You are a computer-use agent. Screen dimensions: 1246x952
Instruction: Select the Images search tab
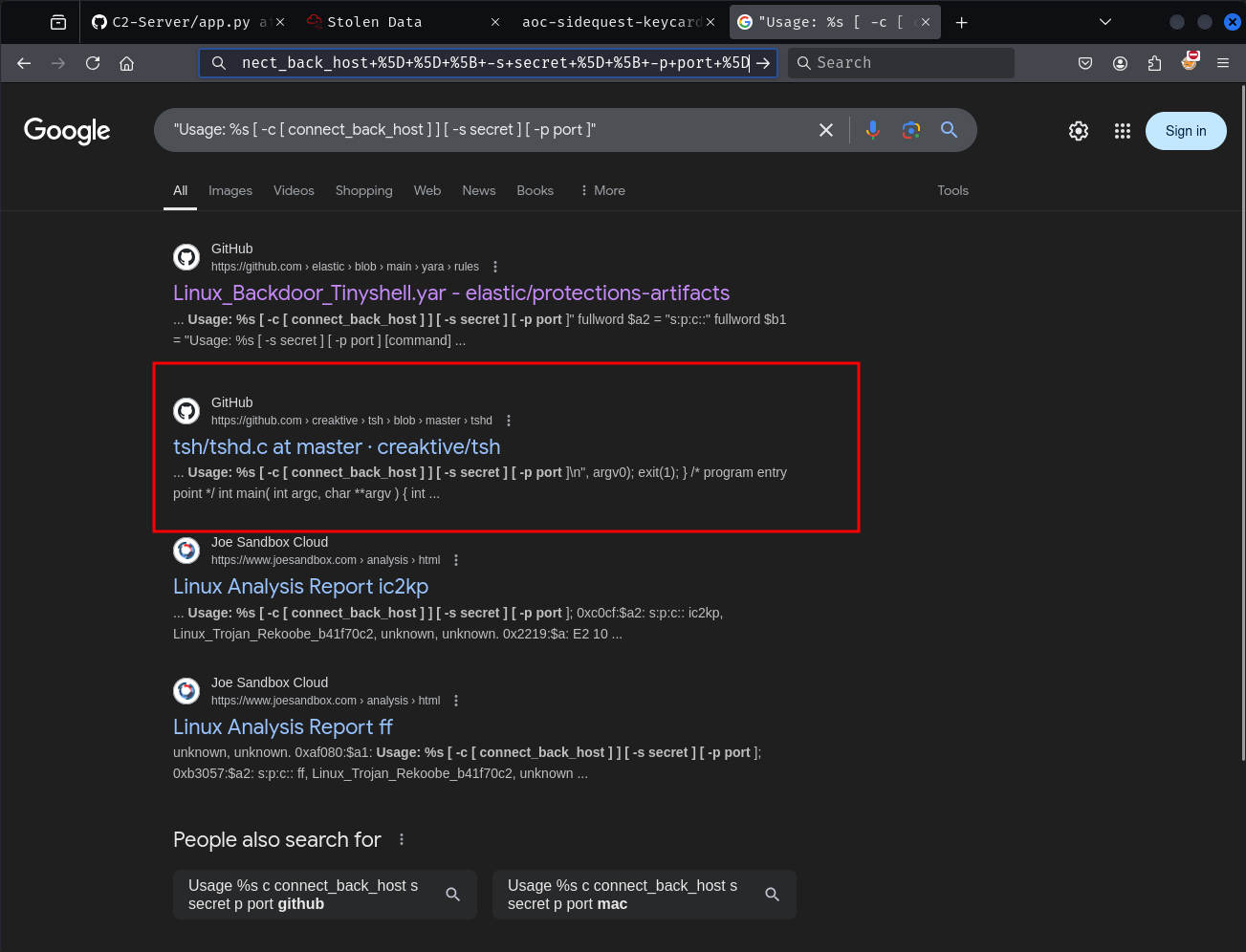coord(230,190)
